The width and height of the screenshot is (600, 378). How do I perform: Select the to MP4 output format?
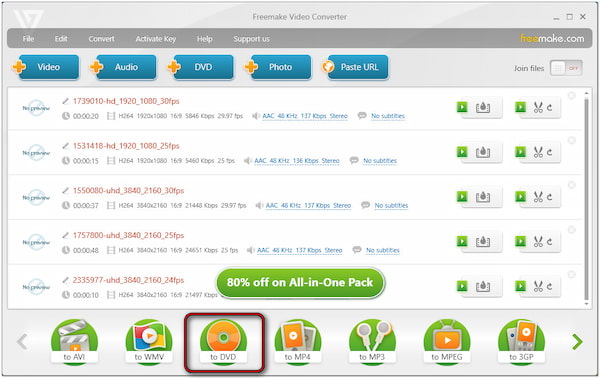[298, 342]
